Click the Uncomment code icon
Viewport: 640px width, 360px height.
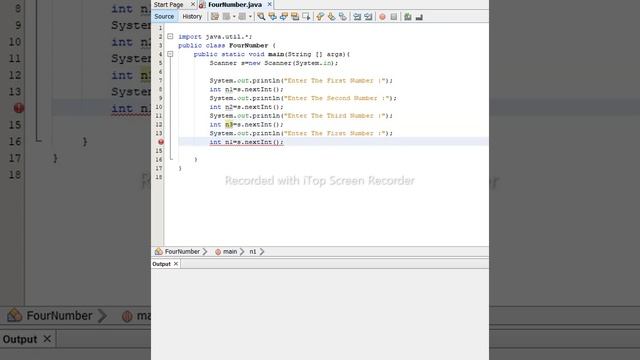pyautogui.click(x=419, y=17)
